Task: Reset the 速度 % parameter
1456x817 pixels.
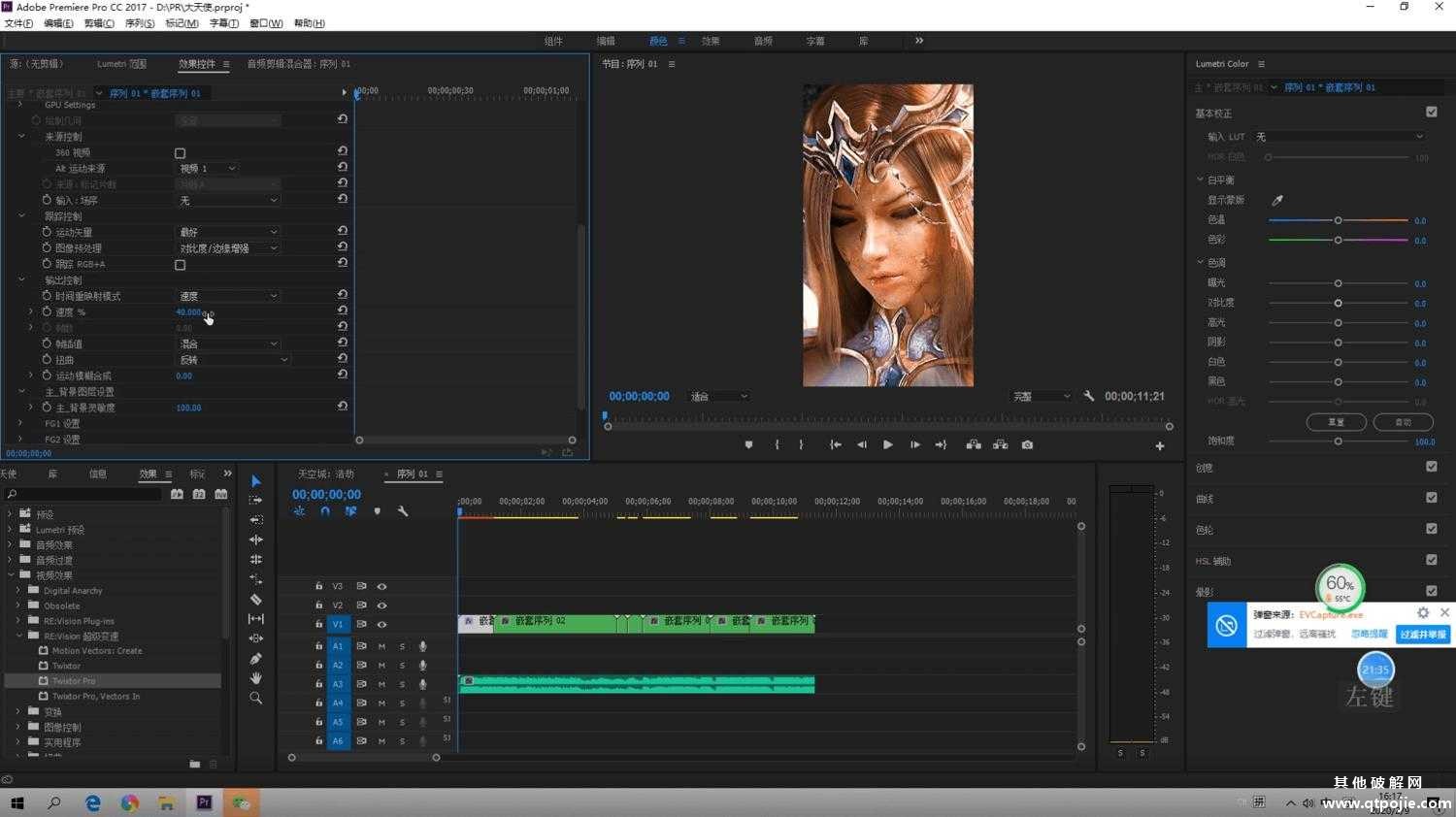Action: (x=343, y=310)
